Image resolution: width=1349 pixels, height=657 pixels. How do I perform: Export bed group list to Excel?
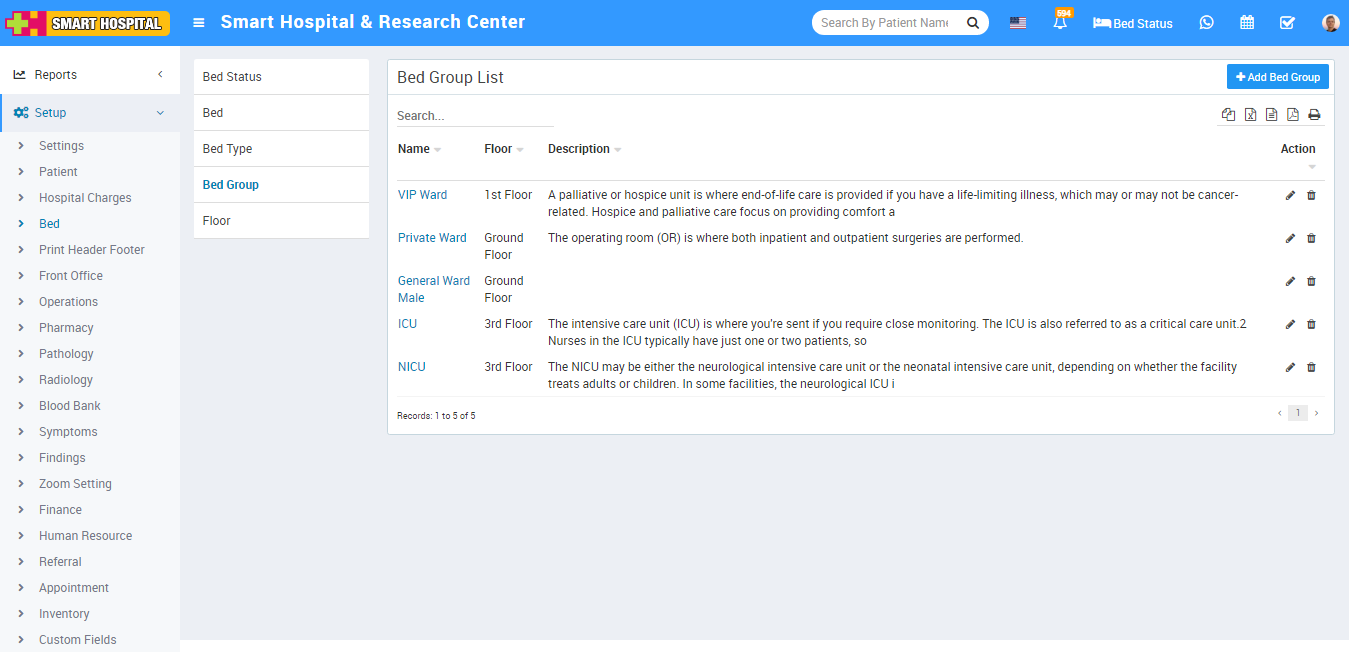coord(1250,115)
